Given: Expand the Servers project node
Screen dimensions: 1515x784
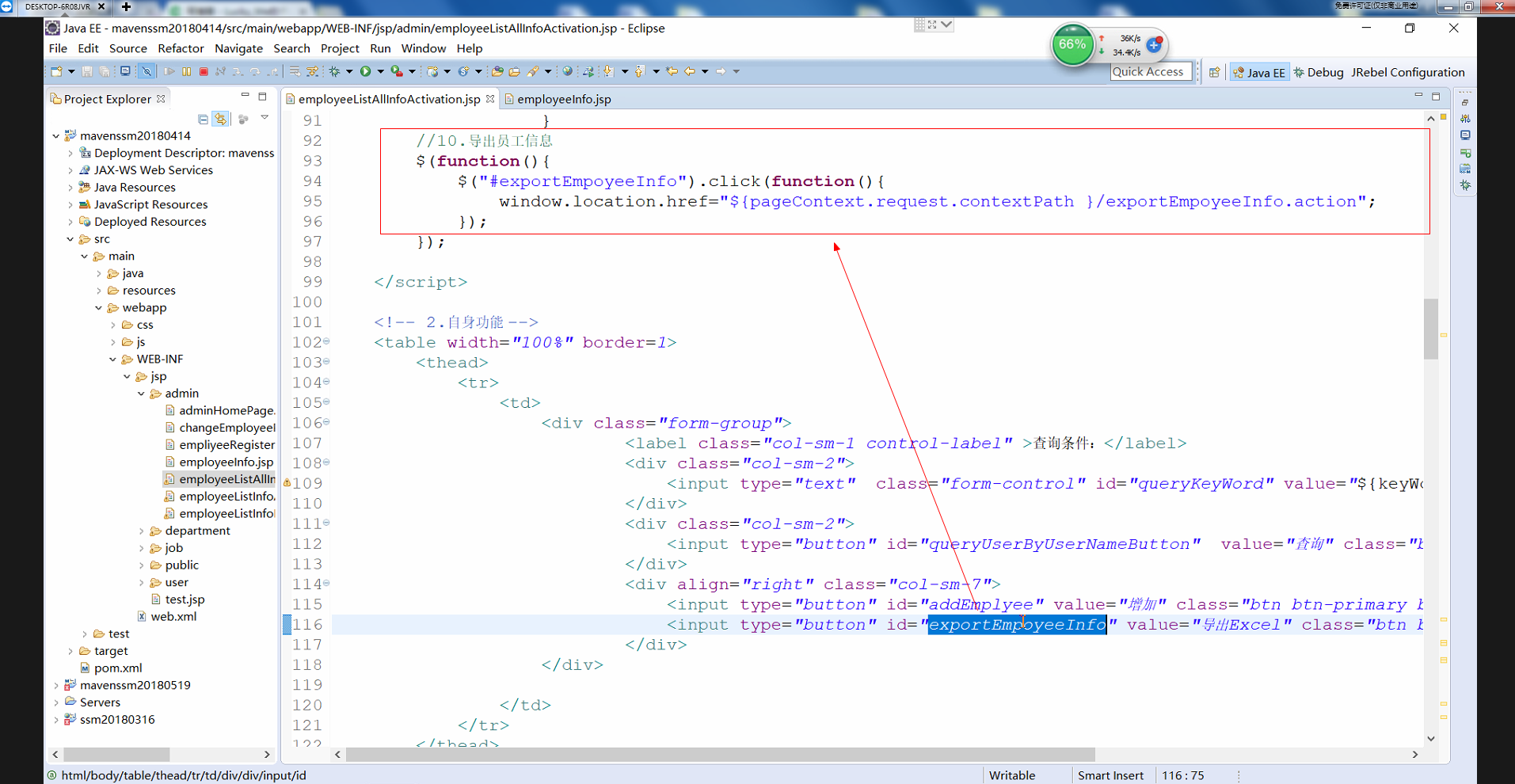Looking at the screenshot, I should coord(55,702).
